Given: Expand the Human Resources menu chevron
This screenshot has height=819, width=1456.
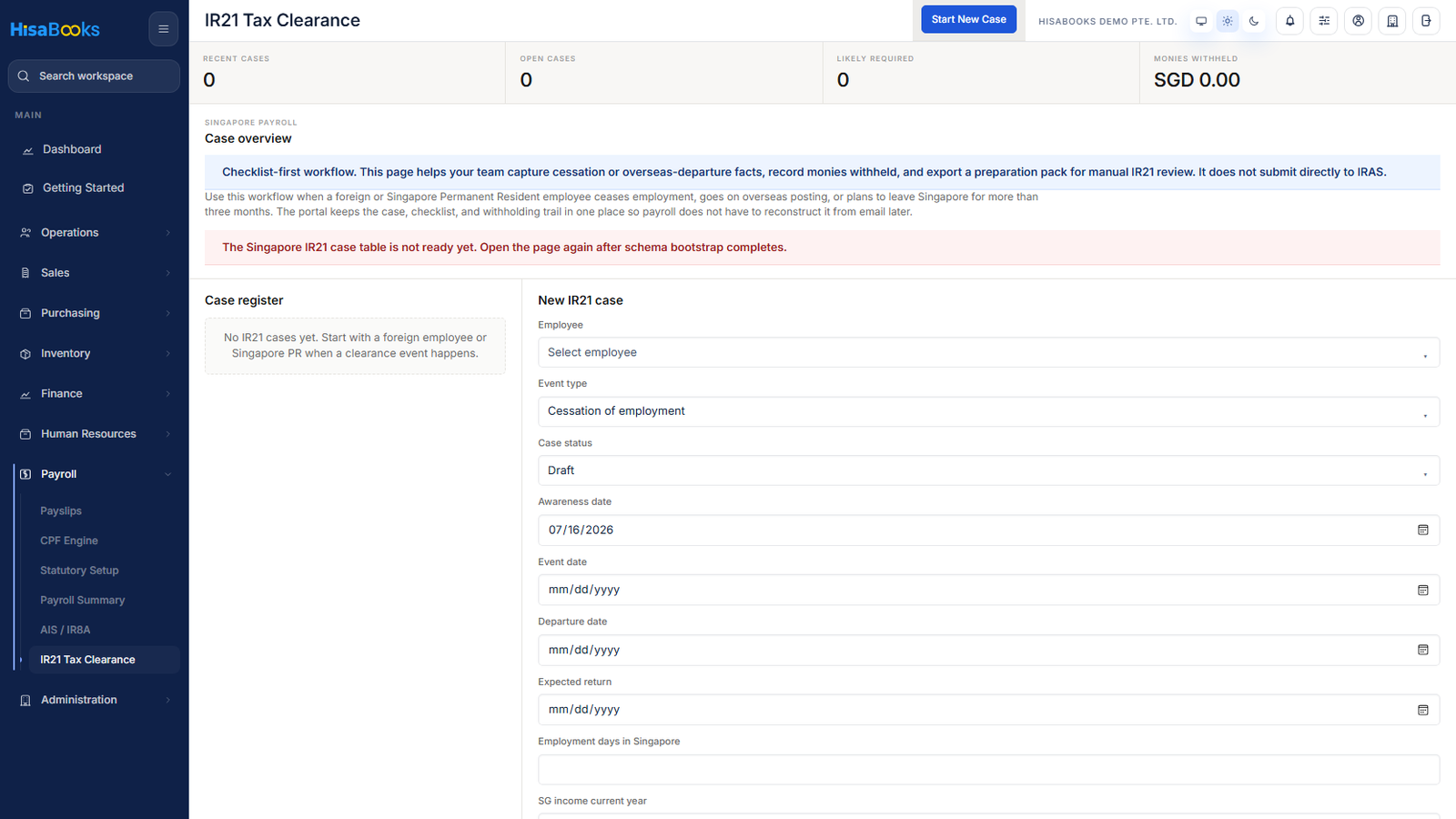Looking at the screenshot, I should (x=168, y=434).
